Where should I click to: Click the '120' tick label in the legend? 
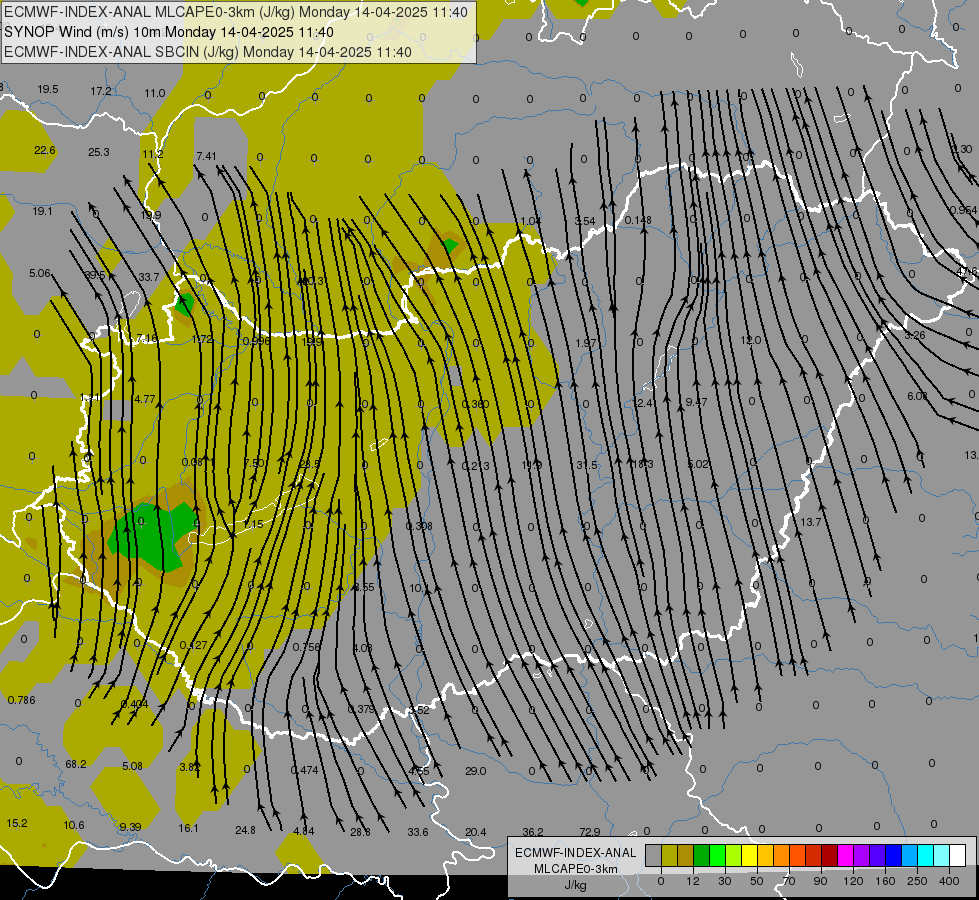[853, 881]
